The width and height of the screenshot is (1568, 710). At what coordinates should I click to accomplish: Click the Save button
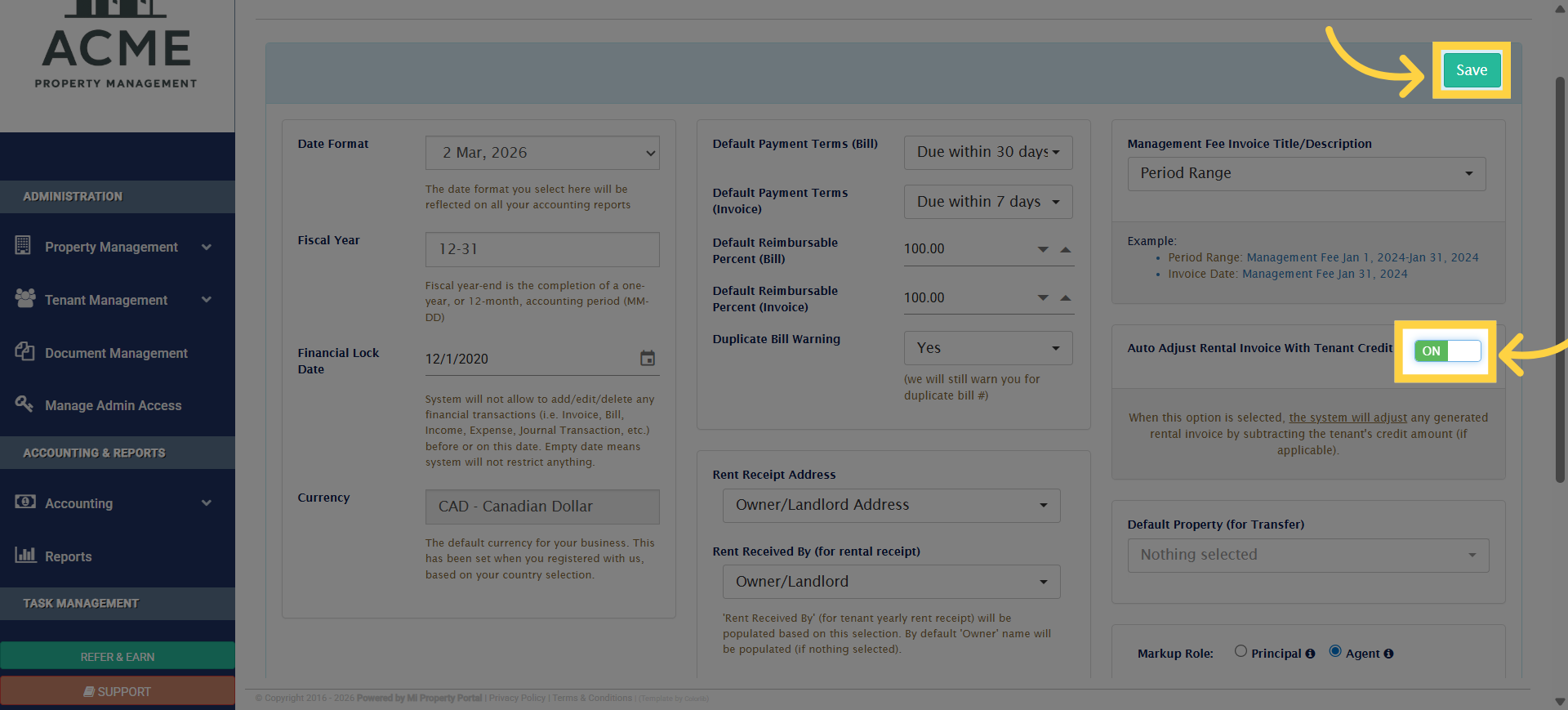1472,70
